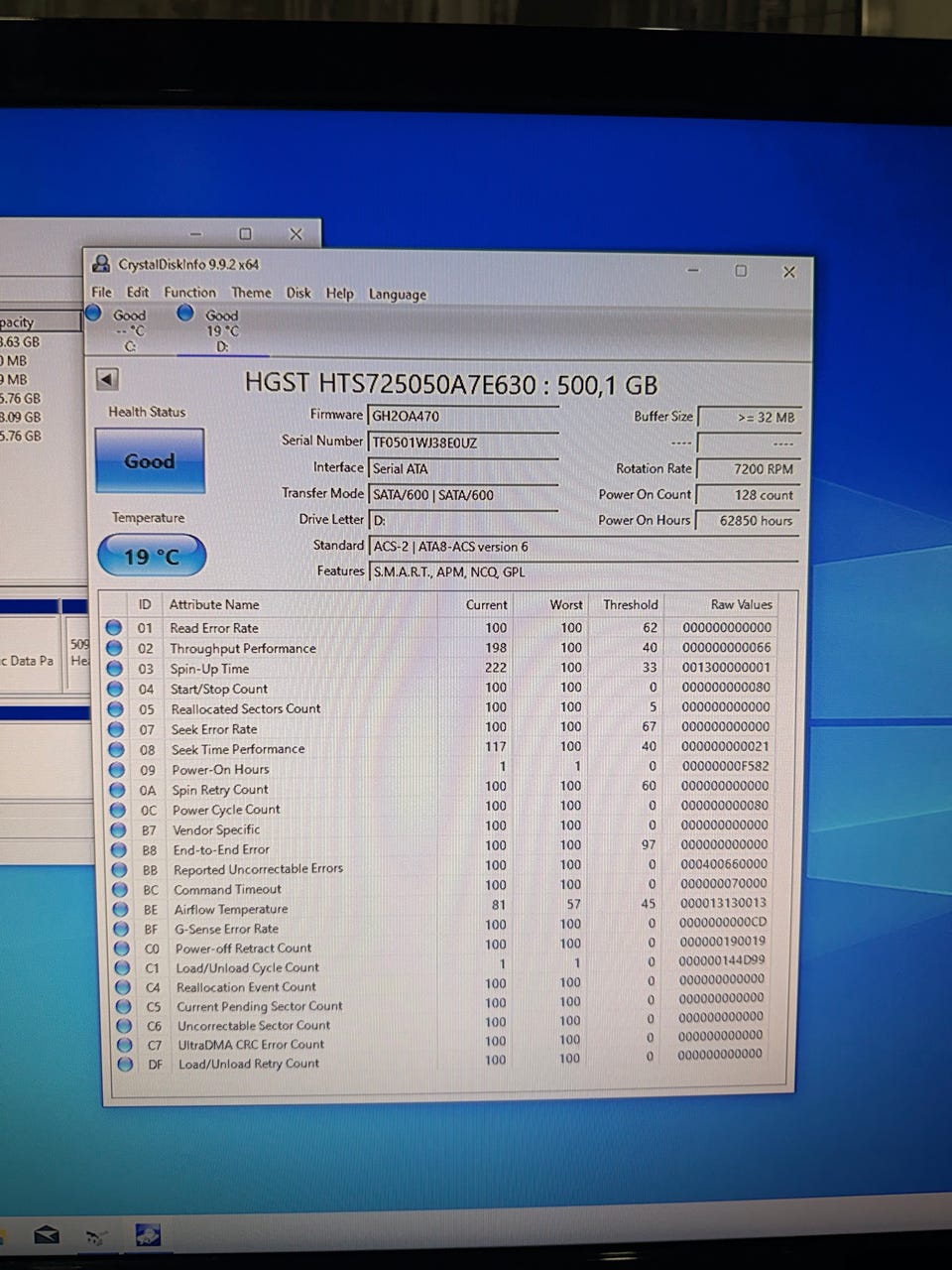Click the Airflow Temperature status circle
This screenshot has height=1270, width=952.
pyautogui.click(x=120, y=910)
